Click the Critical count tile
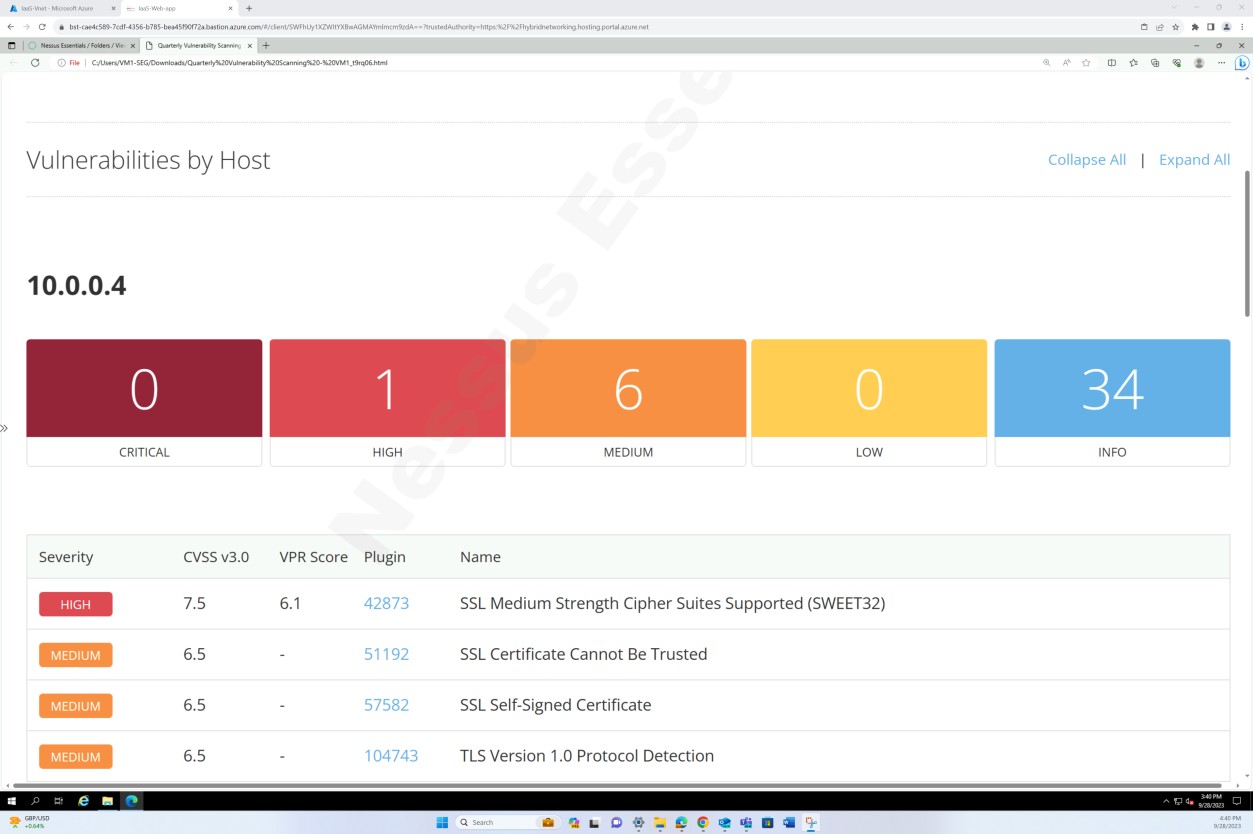Viewport: 1253px width, 834px height. [x=144, y=403]
